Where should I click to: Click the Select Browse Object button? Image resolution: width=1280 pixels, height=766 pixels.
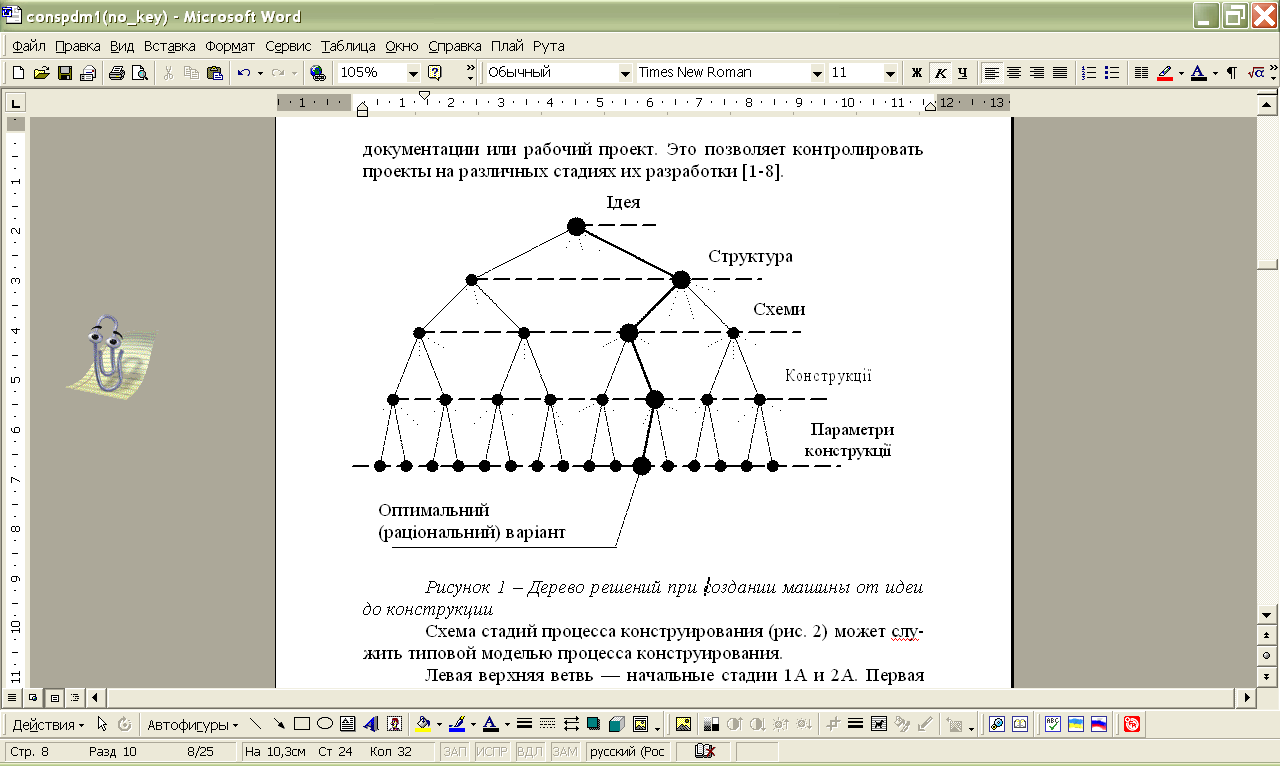1268,655
